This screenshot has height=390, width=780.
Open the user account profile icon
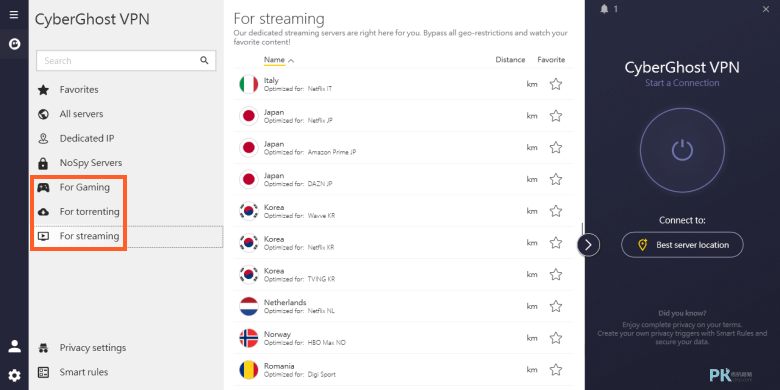(x=14, y=346)
